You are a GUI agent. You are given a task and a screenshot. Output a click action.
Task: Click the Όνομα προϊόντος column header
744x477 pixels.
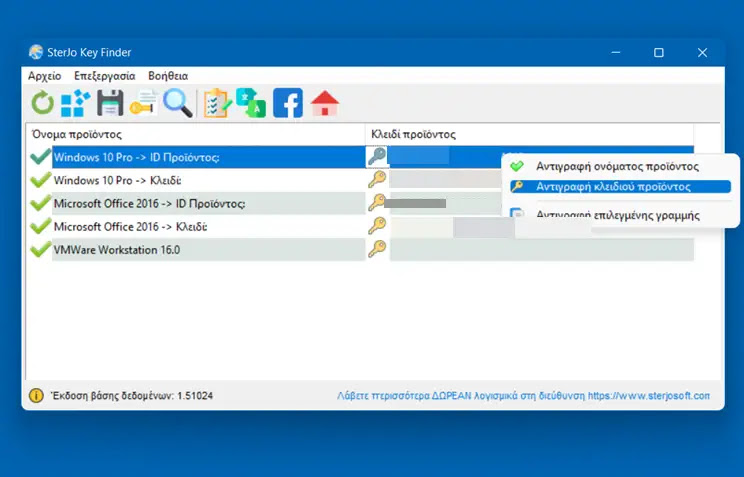click(195, 134)
